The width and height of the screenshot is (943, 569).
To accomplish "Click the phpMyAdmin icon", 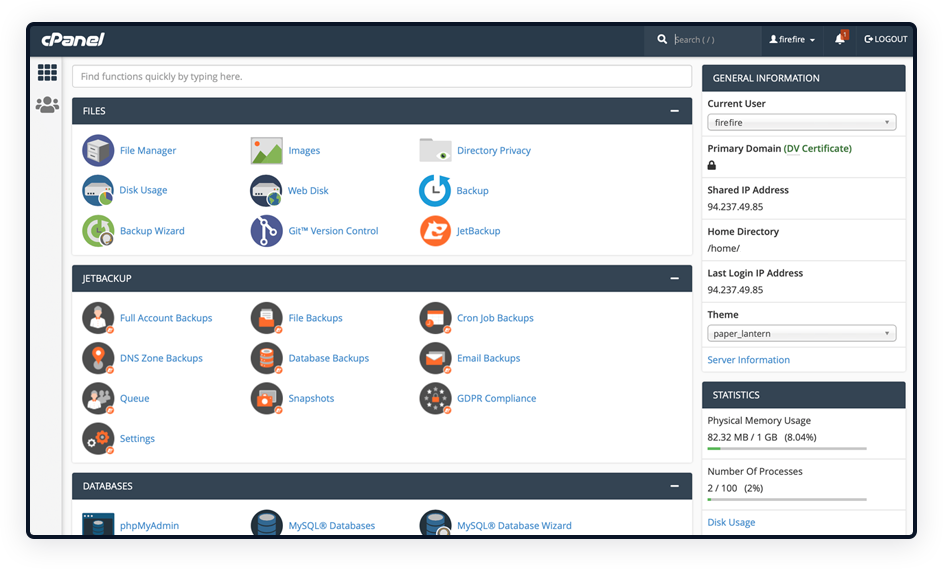I will pos(98,524).
